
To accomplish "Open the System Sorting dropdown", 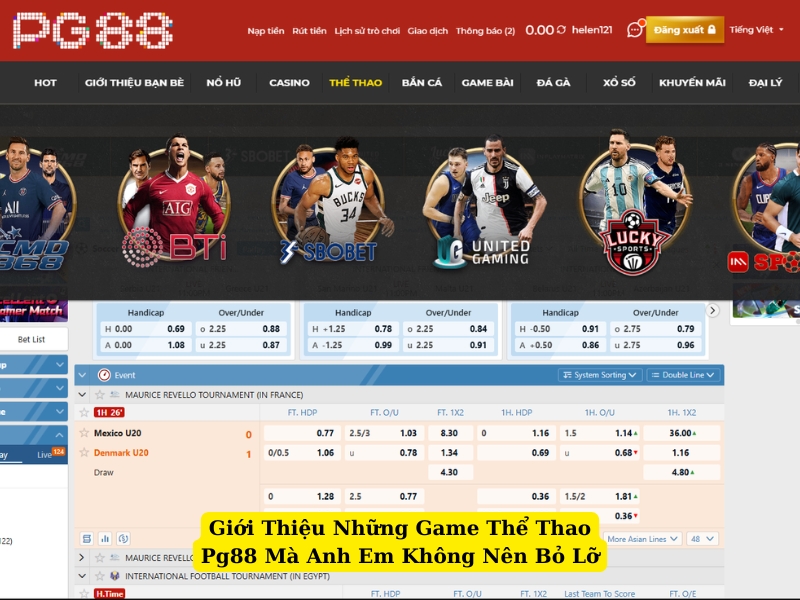I will (600, 375).
